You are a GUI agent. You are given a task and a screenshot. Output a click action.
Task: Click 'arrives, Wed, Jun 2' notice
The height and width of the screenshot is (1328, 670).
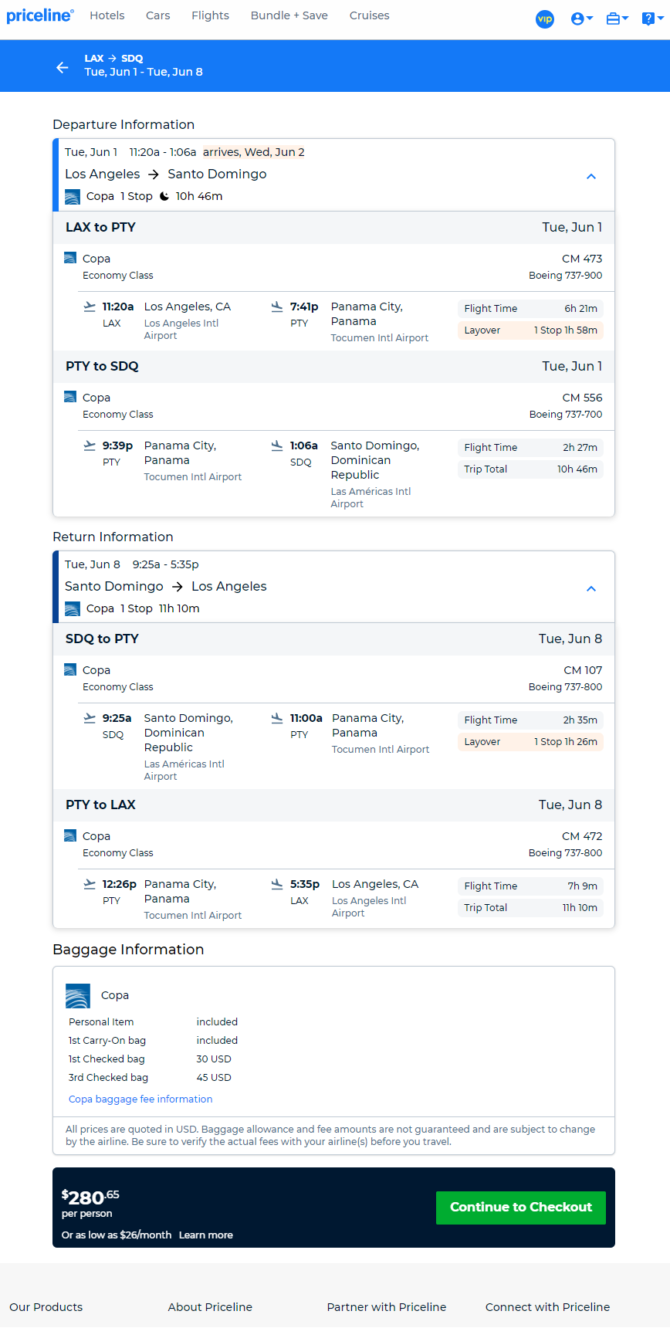pyautogui.click(x=254, y=152)
